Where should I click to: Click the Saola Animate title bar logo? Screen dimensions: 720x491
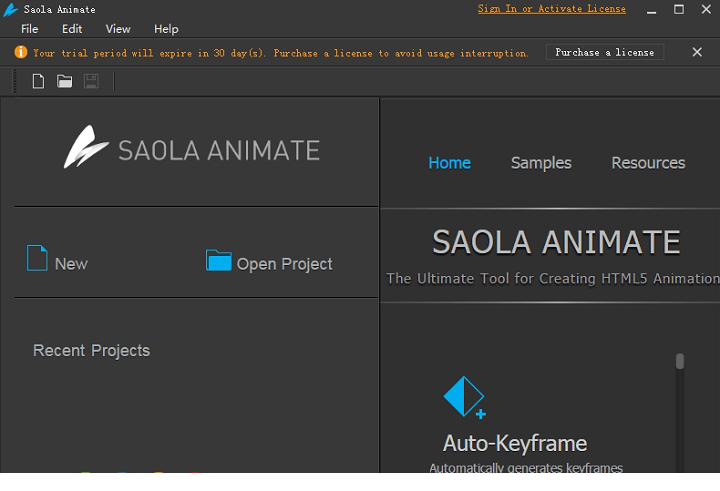click(10, 10)
